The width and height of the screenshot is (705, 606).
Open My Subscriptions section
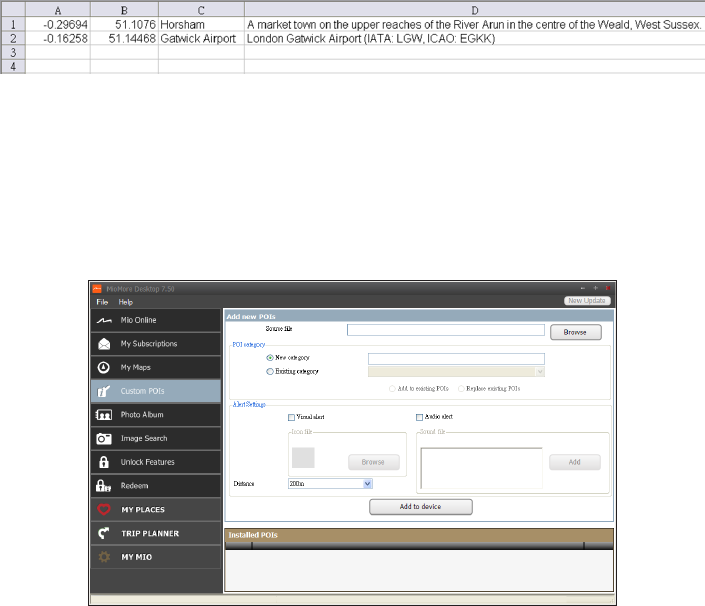tap(156, 344)
